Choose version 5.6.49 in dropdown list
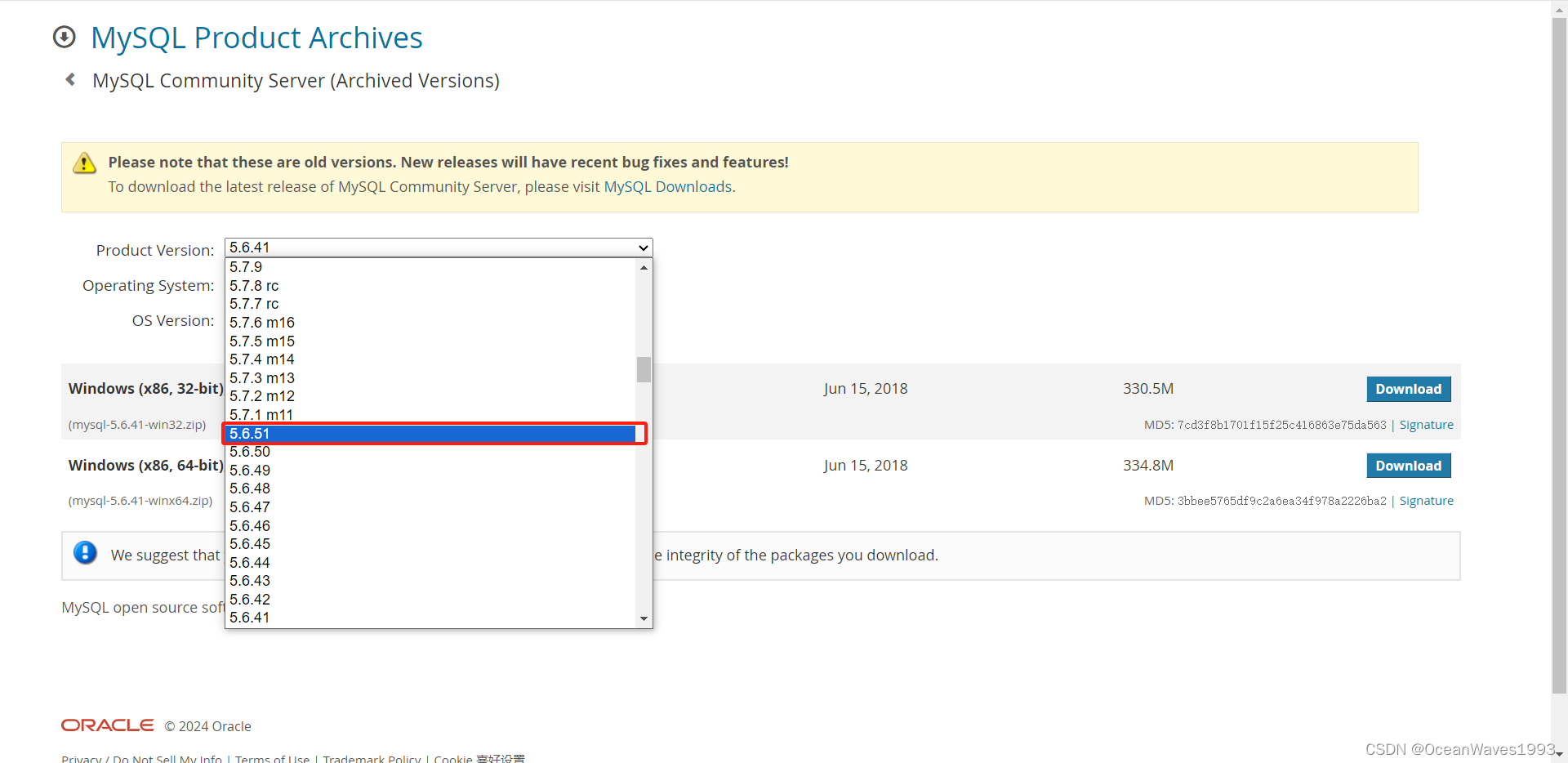1568x763 pixels. point(430,471)
